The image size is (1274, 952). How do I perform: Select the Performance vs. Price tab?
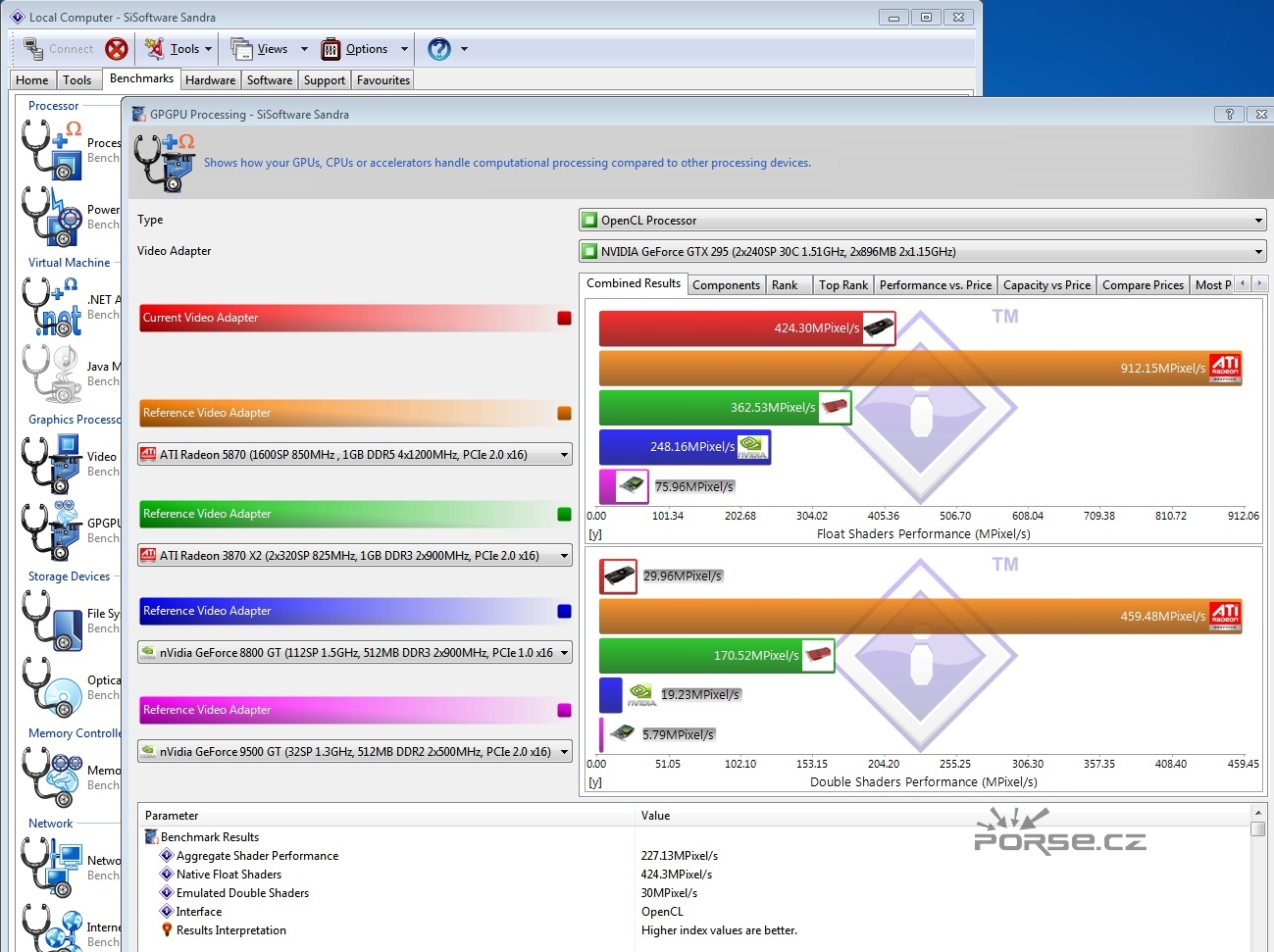pos(936,285)
